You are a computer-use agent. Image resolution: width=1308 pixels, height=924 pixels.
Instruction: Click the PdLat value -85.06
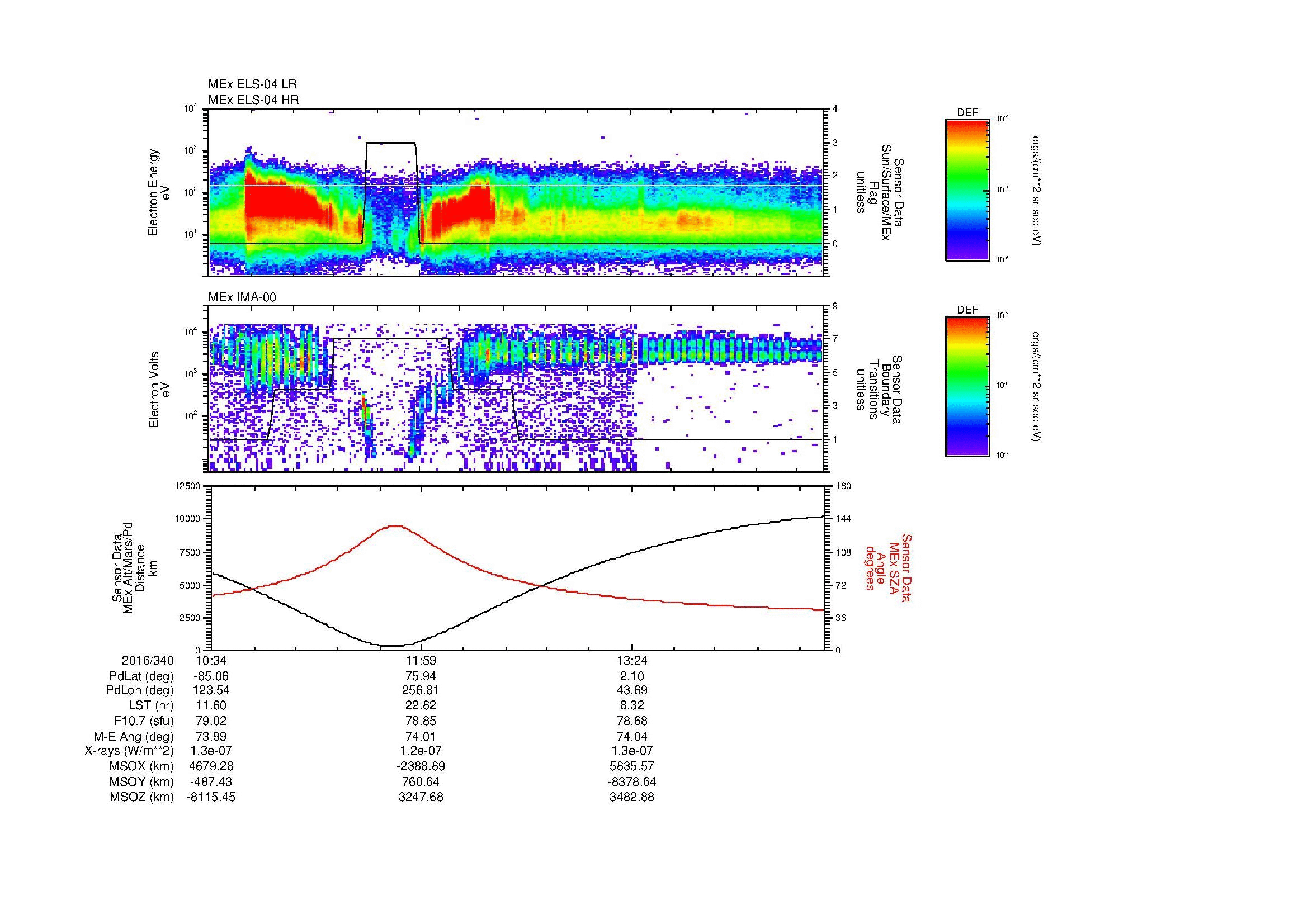pos(211,676)
